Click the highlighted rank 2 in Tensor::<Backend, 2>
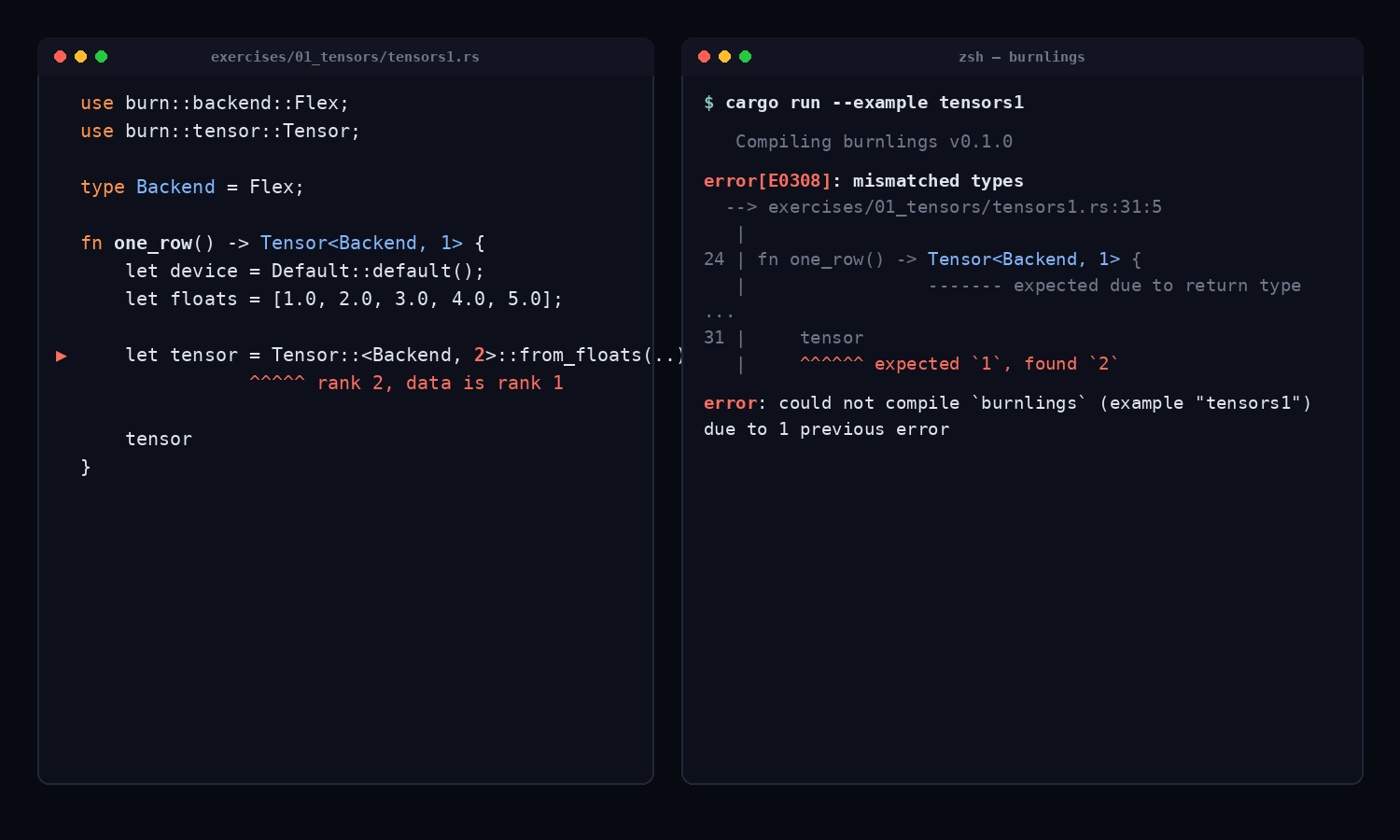1400x840 pixels. point(479,355)
